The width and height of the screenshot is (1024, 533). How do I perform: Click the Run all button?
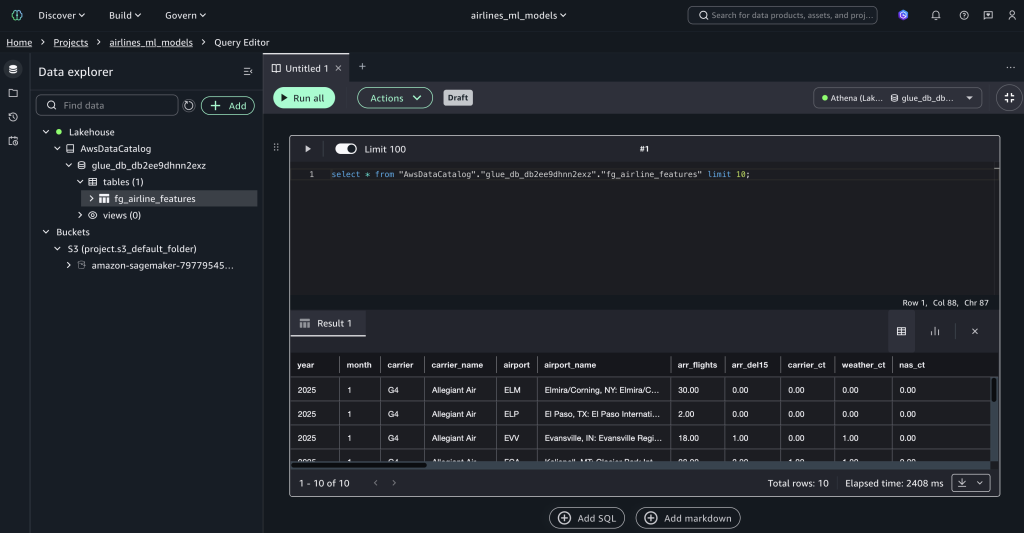click(304, 98)
